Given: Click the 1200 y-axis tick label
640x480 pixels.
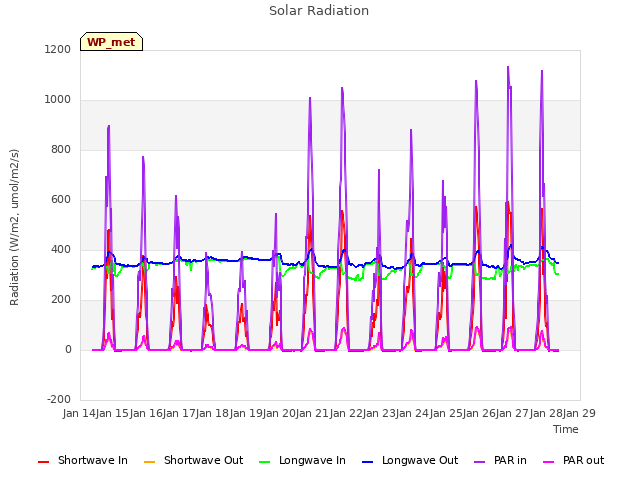Looking at the screenshot, I should 58,49.
